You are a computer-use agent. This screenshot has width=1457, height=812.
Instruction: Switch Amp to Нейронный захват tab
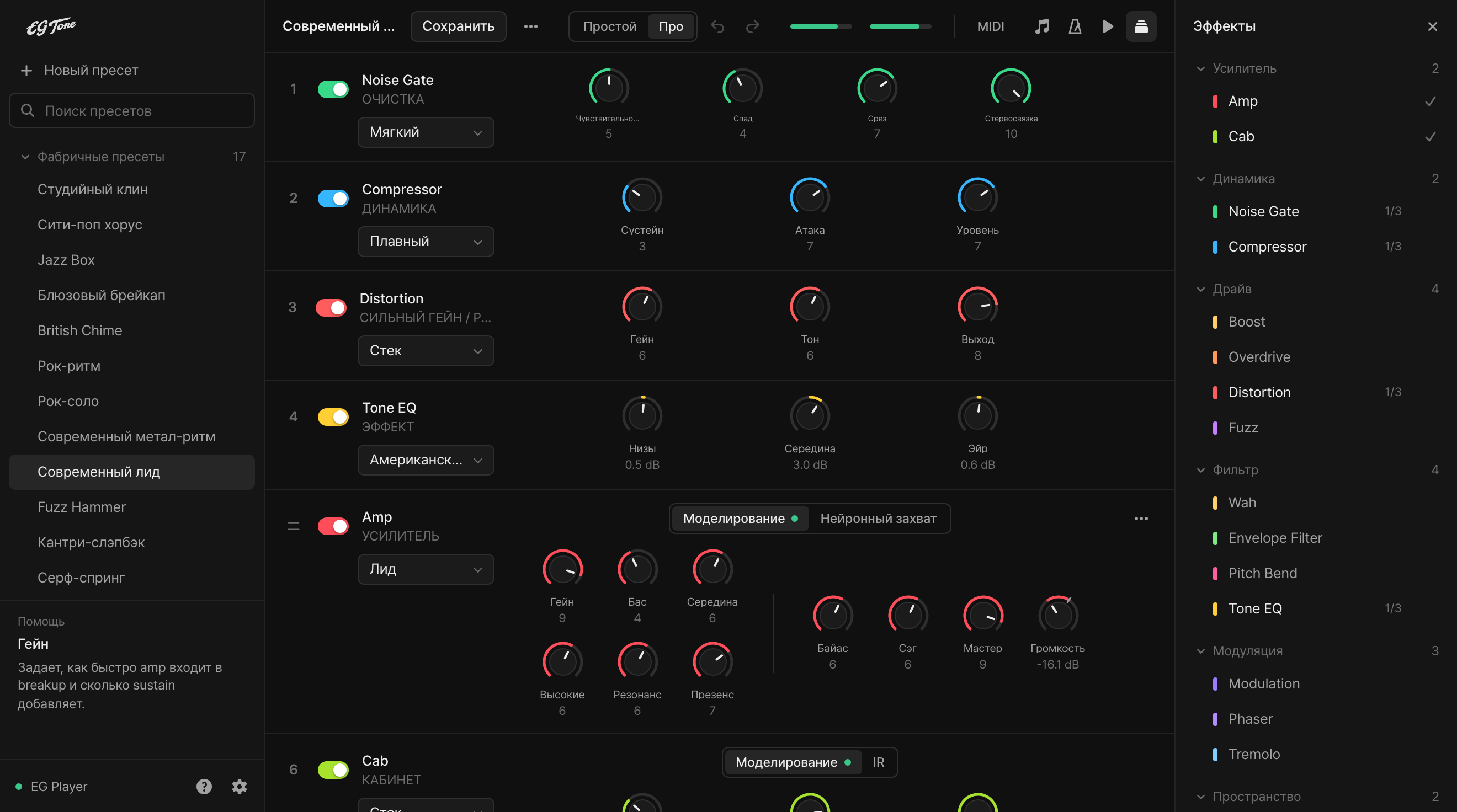pyautogui.click(x=878, y=519)
